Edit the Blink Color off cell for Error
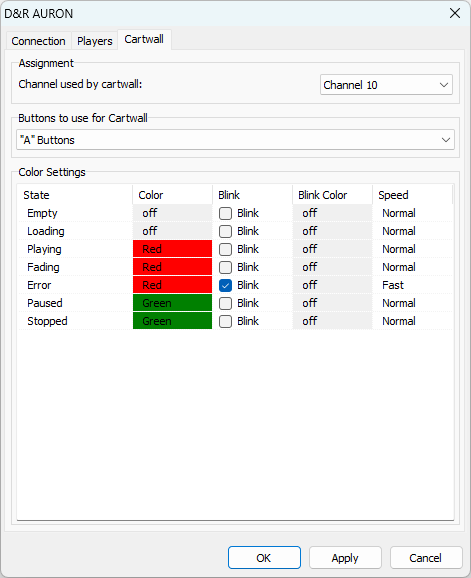 point(332,285)
